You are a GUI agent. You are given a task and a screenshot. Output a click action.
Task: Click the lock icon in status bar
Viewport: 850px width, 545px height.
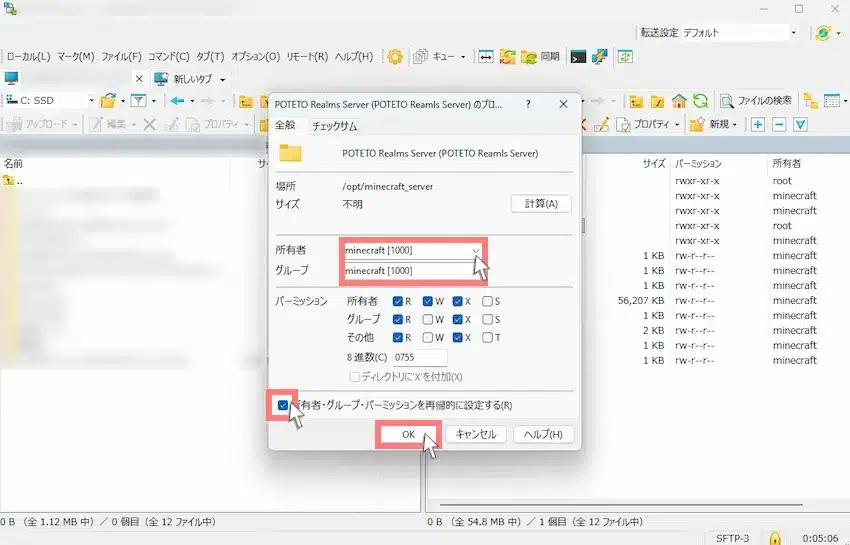(775, 538)
